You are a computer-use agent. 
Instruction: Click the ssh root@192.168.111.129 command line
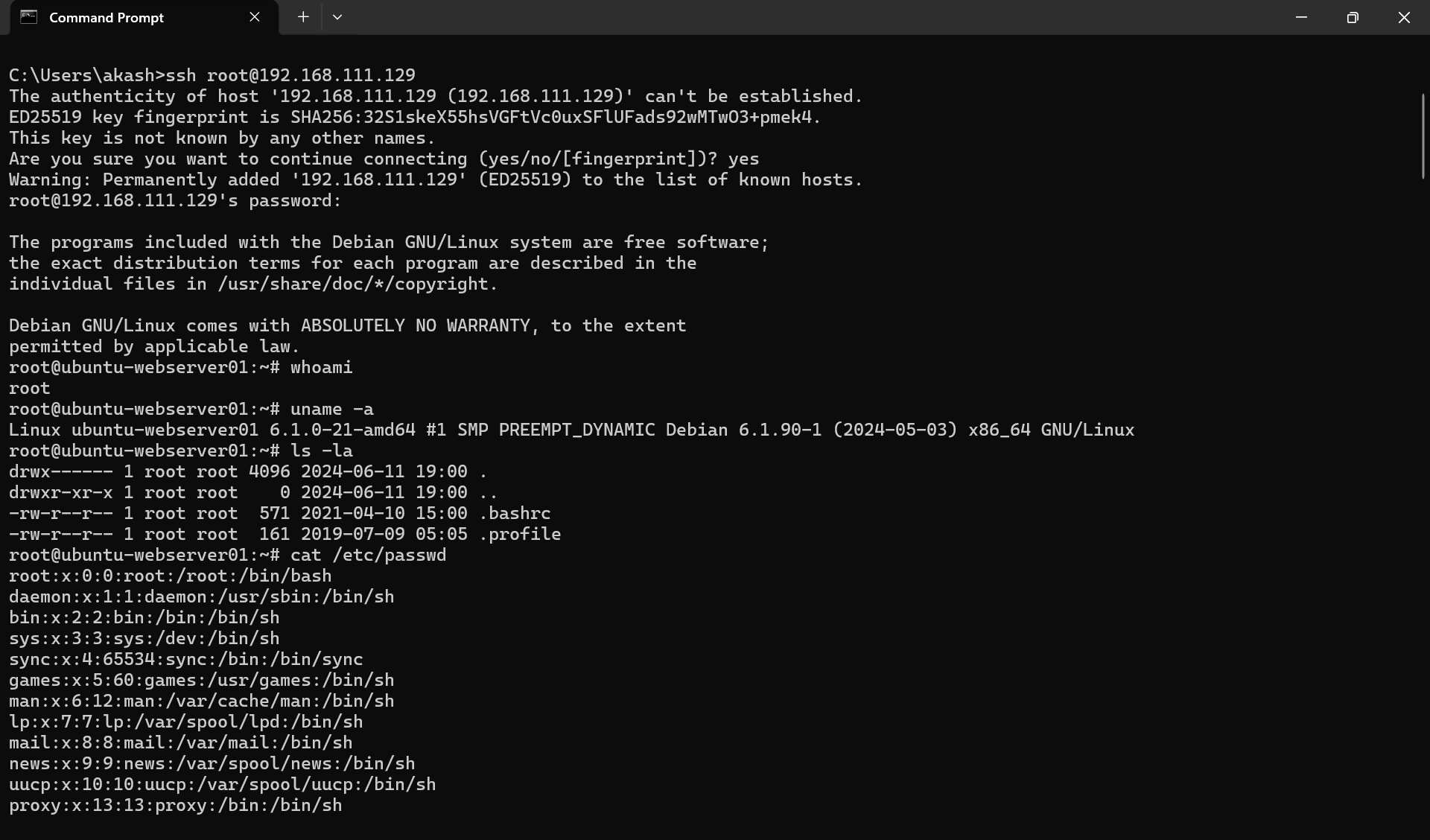point(212,75)
